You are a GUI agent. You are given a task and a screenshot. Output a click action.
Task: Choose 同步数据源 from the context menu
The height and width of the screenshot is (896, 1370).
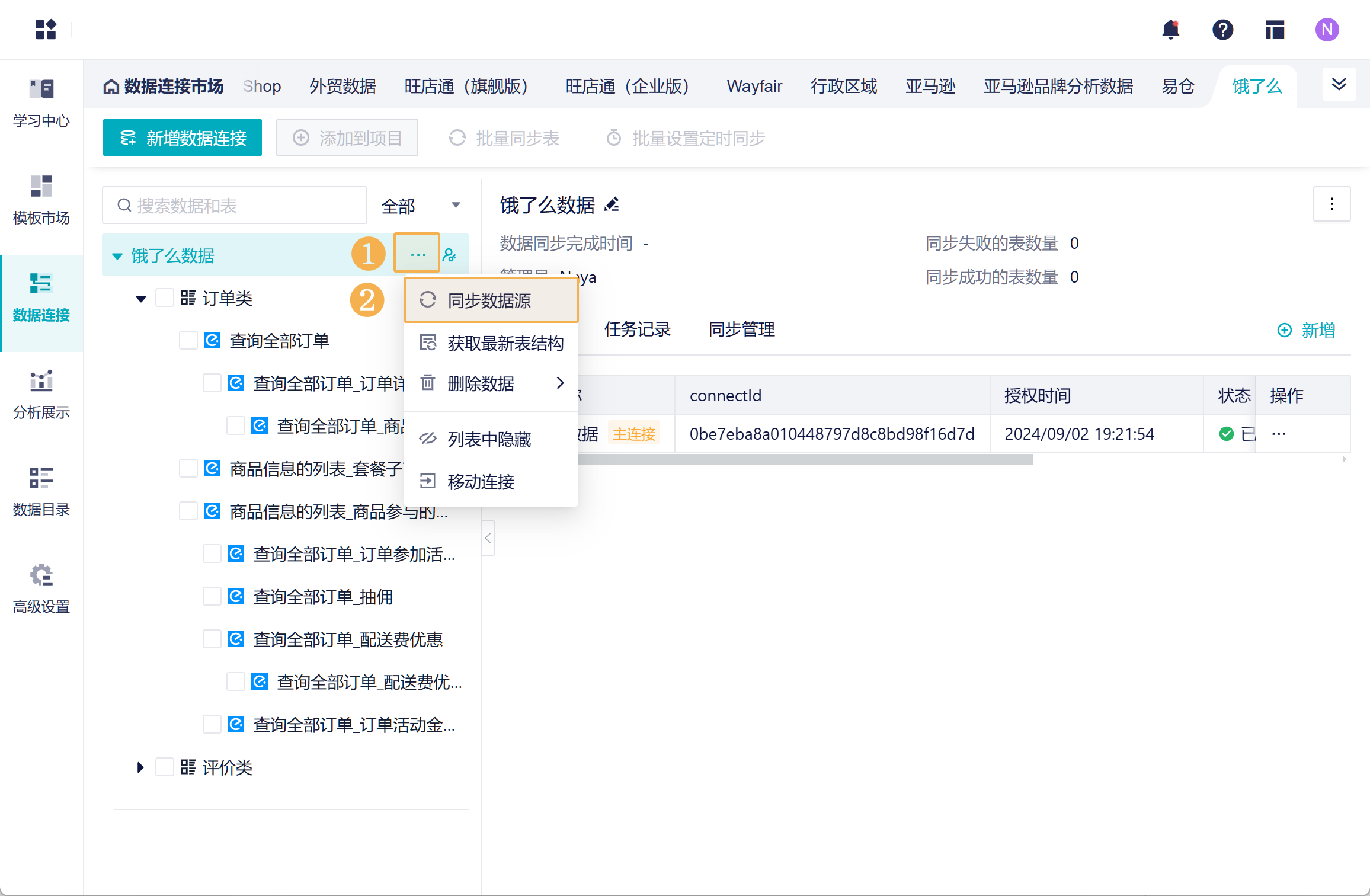coord(490,300)
